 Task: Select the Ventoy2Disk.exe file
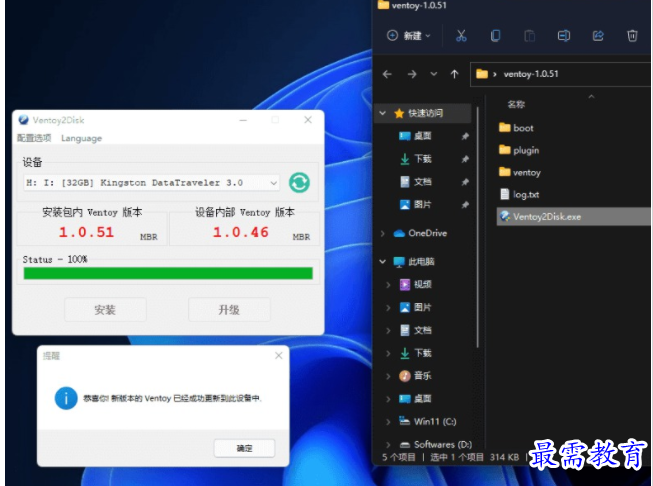[x=573, y=217]
